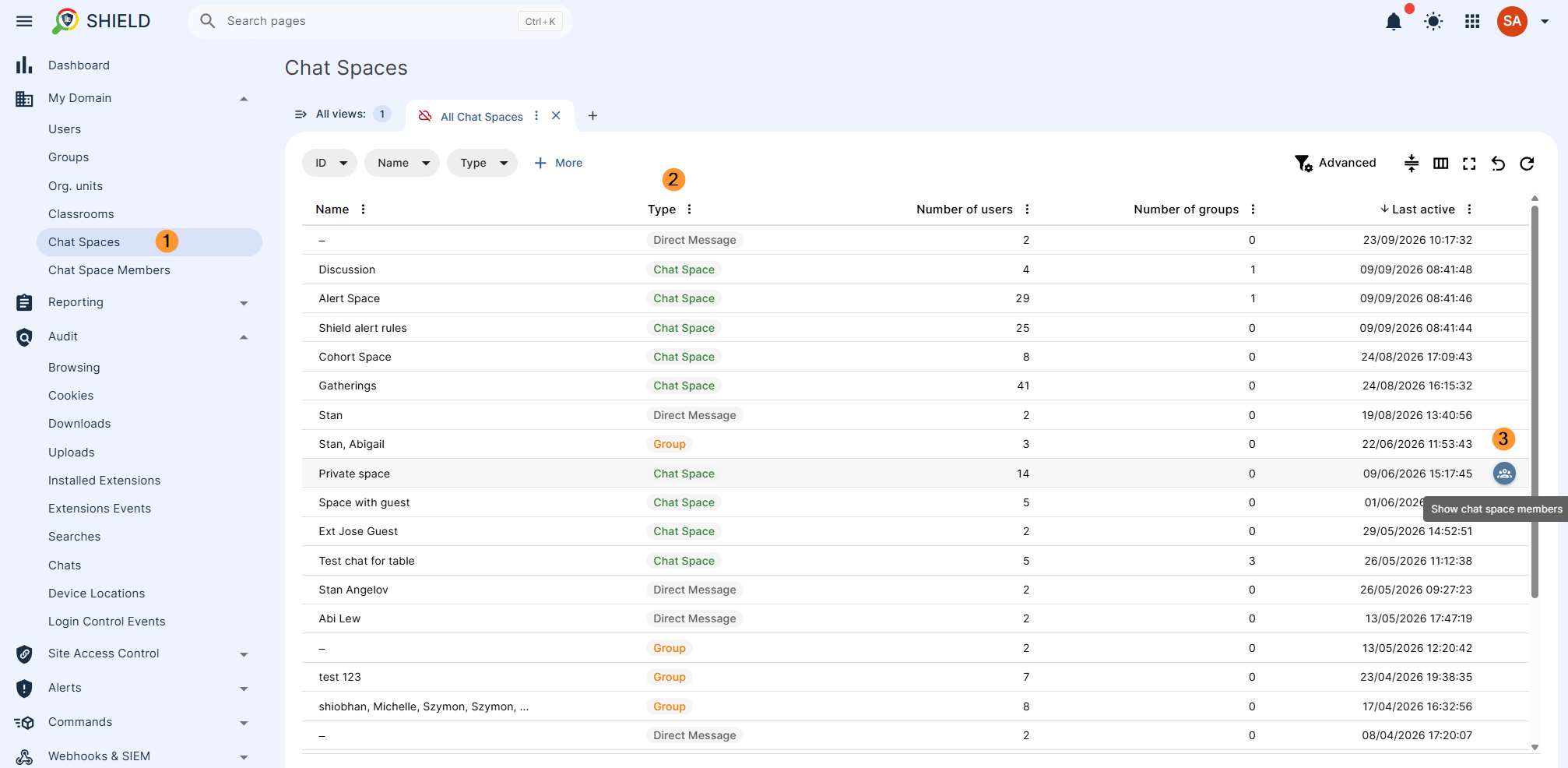Viewport: 1568px width, 768px height.
Task: Show chat space members for Private space
Action: 1504,473
